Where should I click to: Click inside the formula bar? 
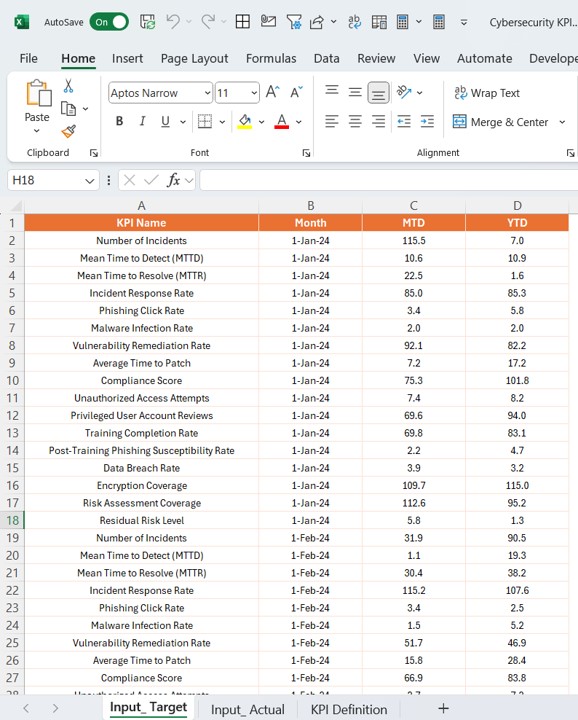388,180
